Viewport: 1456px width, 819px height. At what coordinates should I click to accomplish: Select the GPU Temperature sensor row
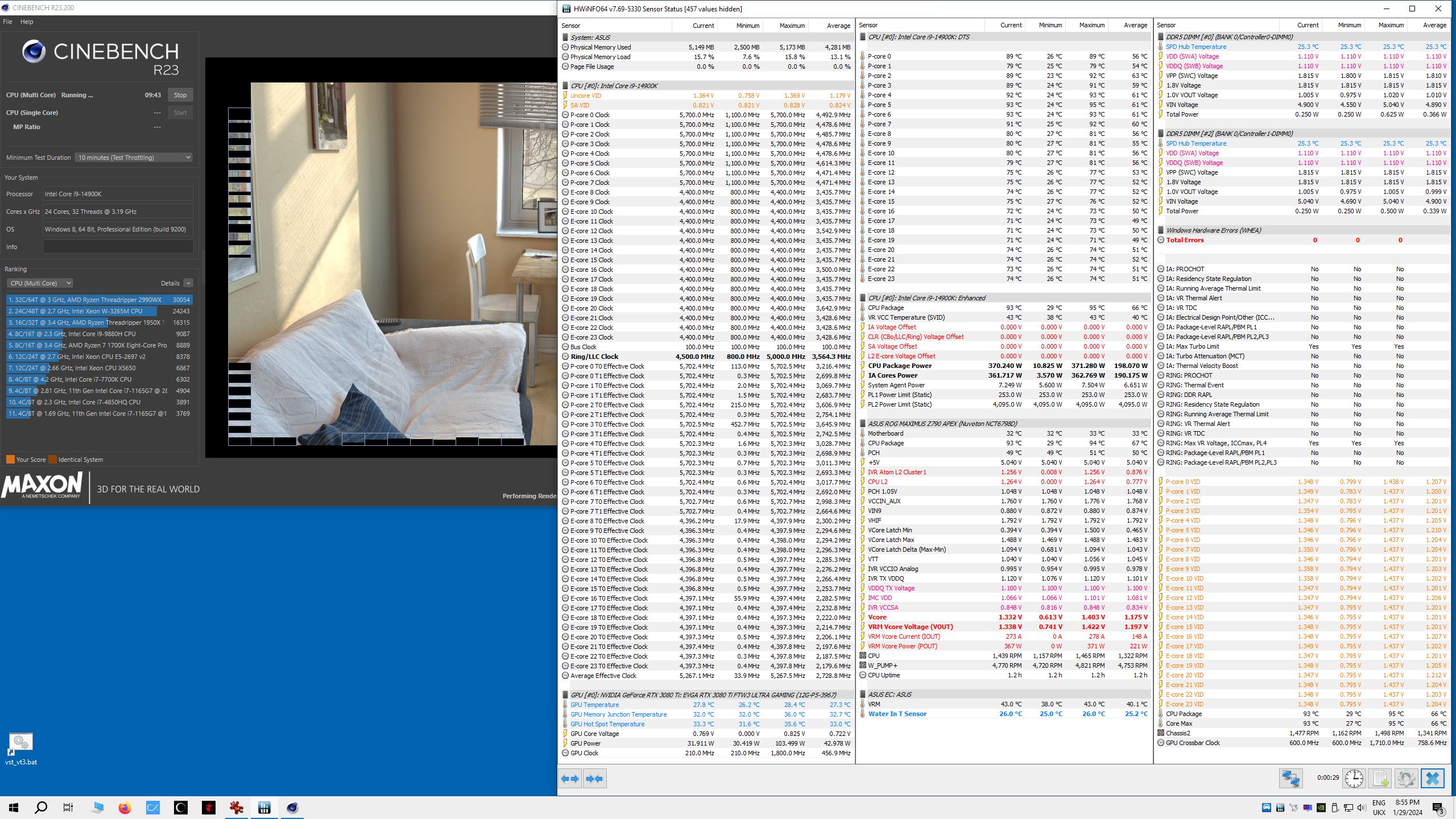(706, 705)
